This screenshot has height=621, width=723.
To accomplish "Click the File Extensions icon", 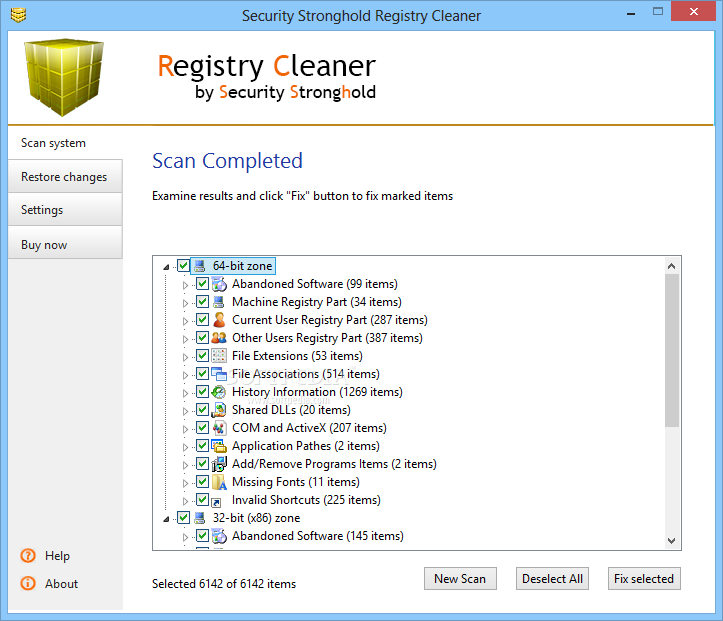I will point(219,356).
